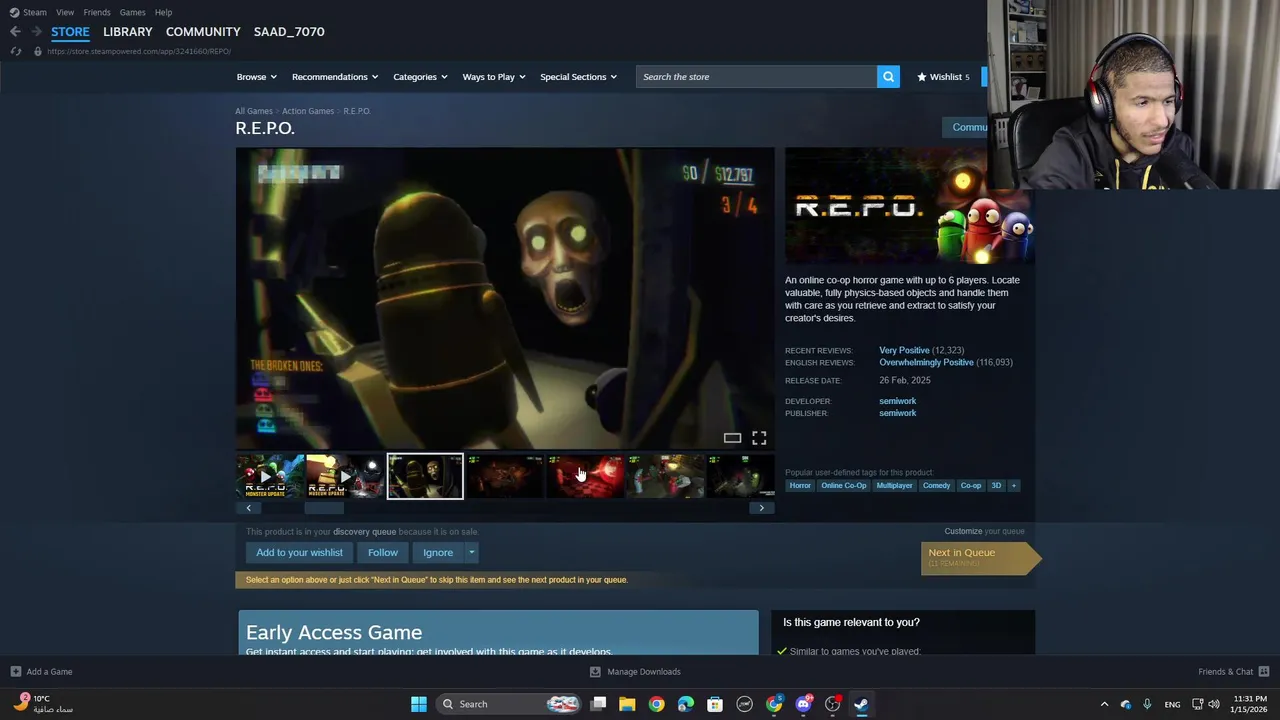The height and width of the screenshot is (720, 1280).
Task: Switch to the STORE tab
Action: click(70, 32)
